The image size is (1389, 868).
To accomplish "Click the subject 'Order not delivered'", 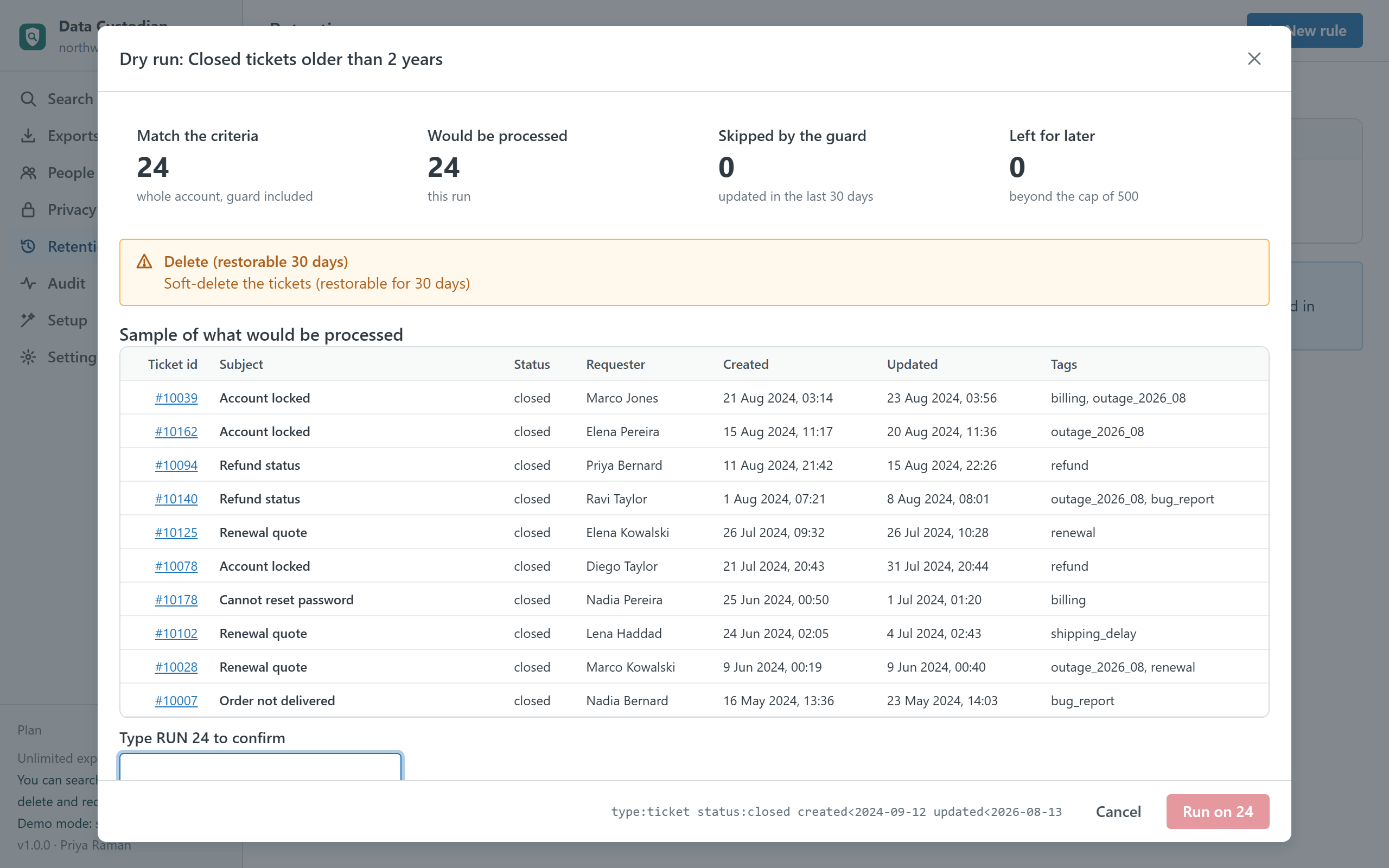I will [x=277, y=700].
